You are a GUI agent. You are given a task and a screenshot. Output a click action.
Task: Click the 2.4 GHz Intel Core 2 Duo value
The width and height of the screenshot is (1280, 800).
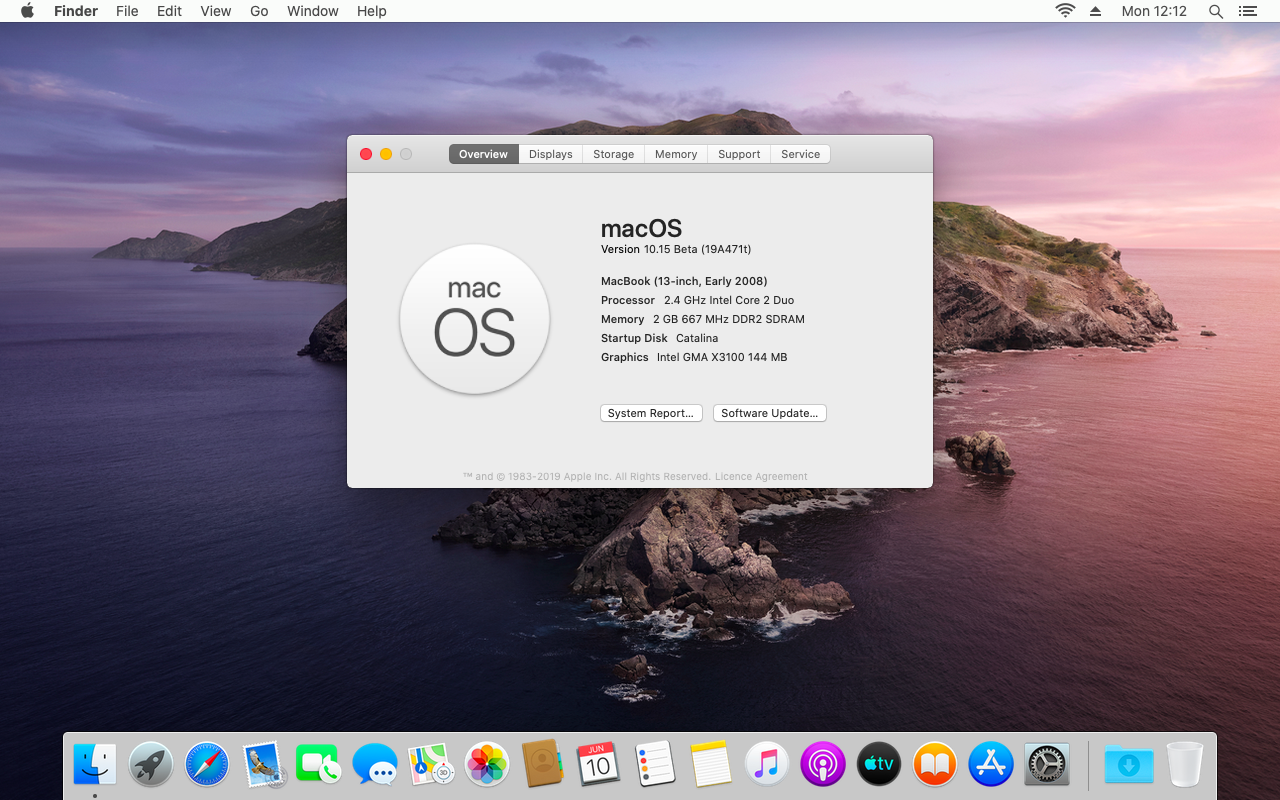[729, 300]
